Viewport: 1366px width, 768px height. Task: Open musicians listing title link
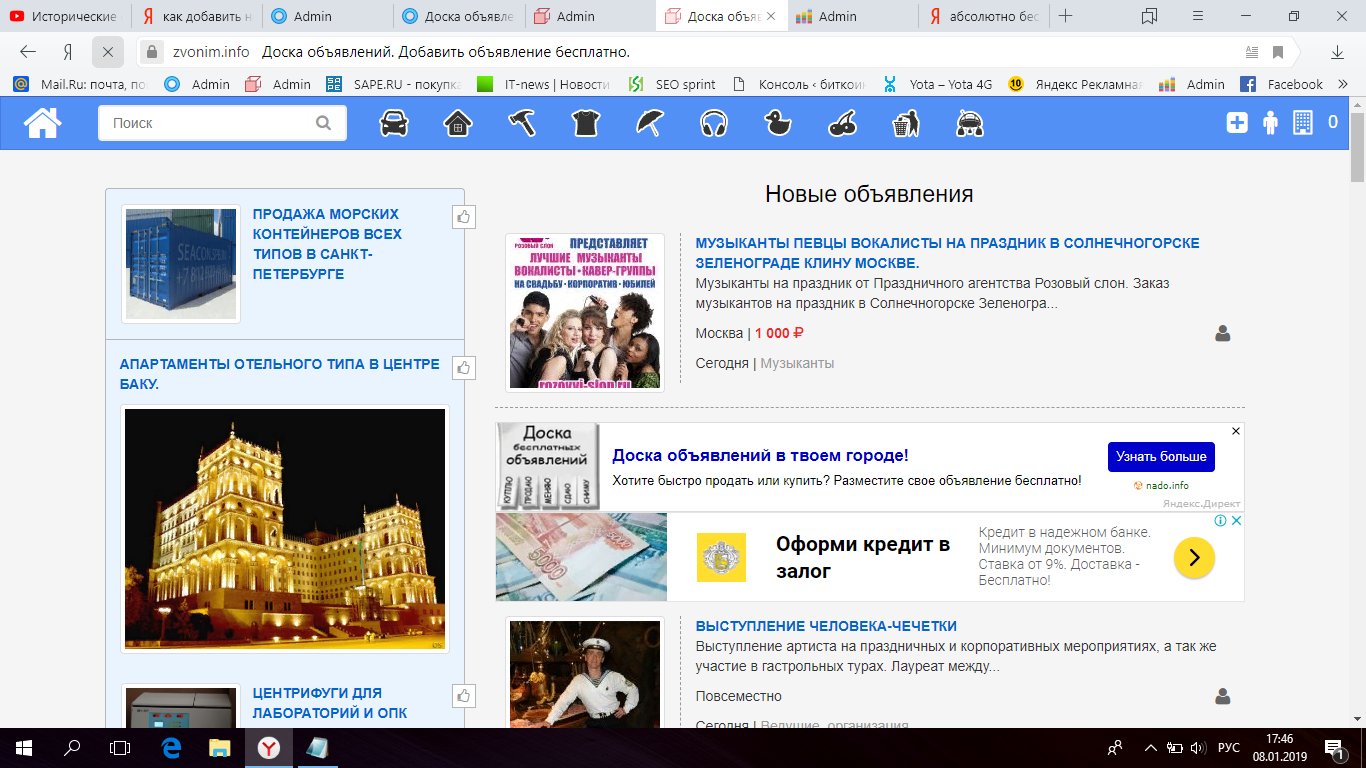pos(947,253)
